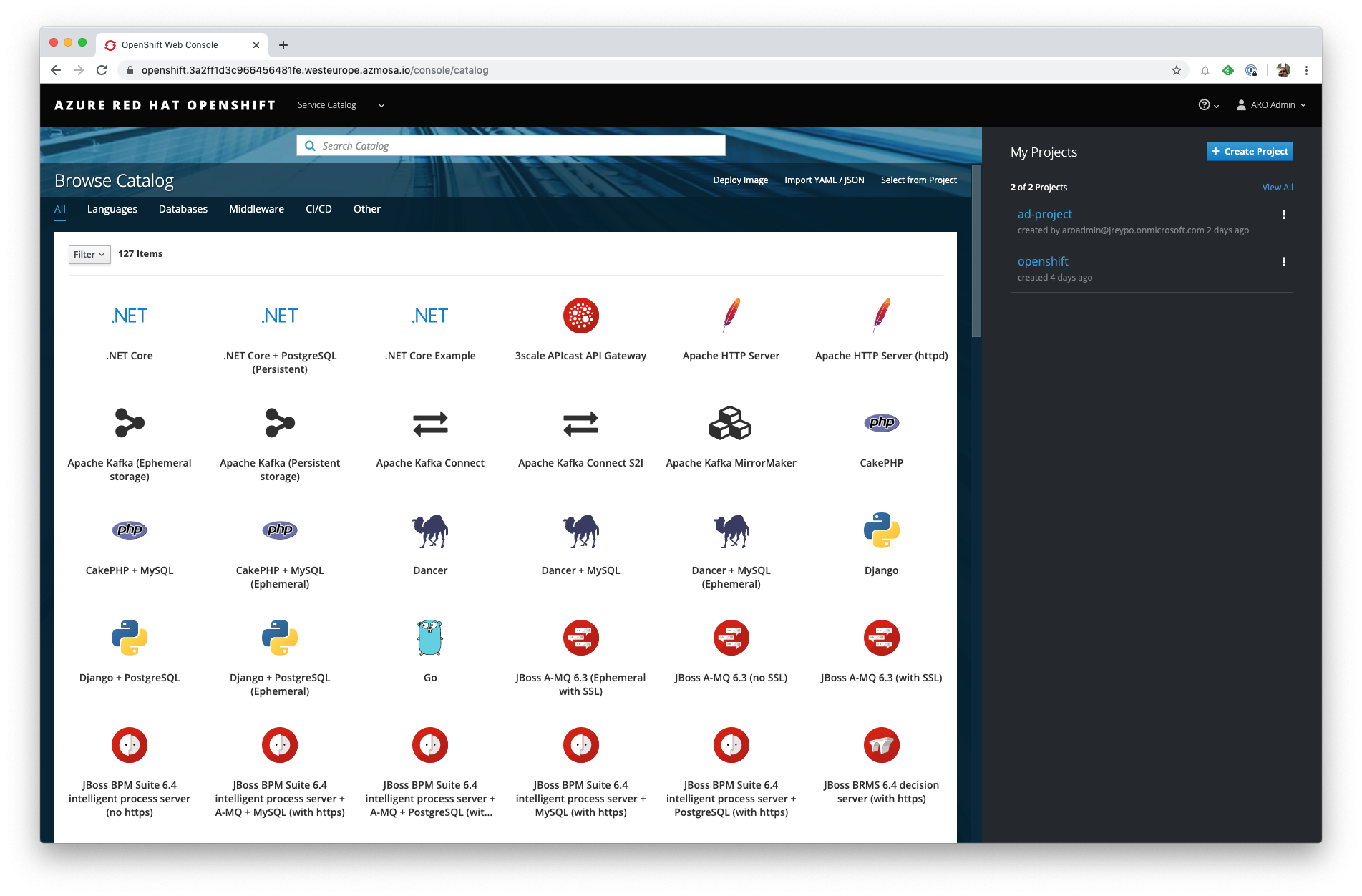Click the JBoss BRMS 6.4 decision server icon
1362x896 pixels.
click(x=881, y=745)
